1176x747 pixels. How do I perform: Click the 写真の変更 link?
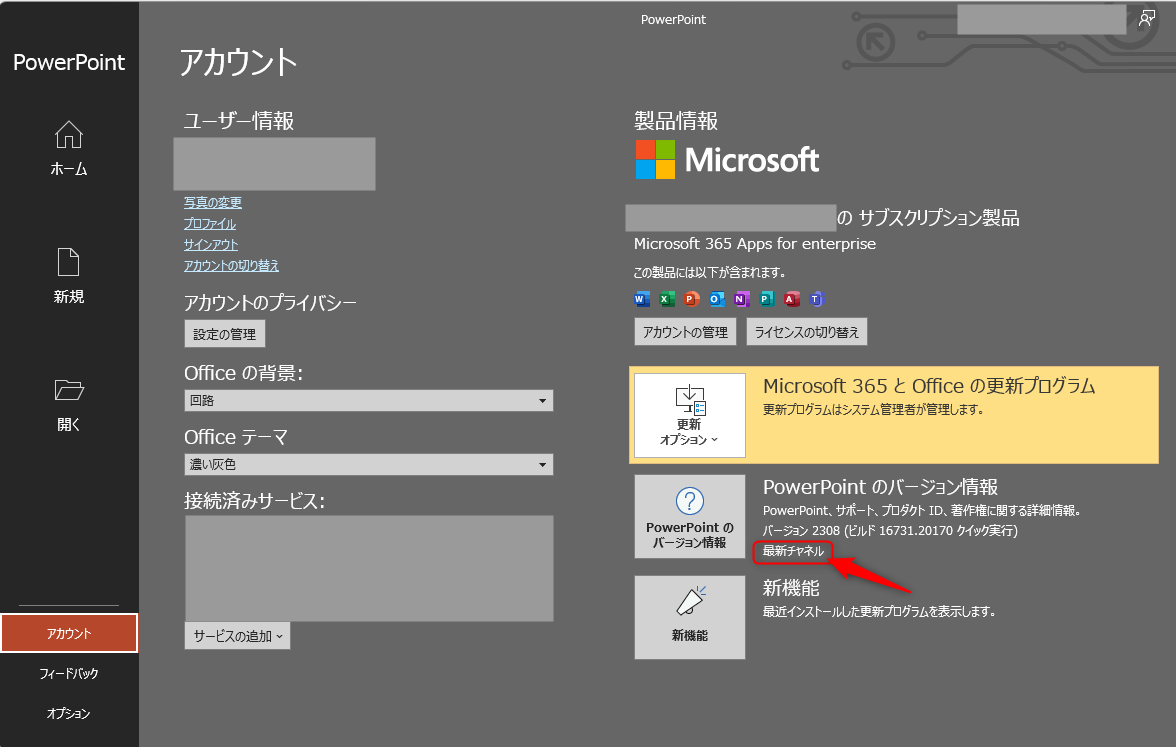213,202
